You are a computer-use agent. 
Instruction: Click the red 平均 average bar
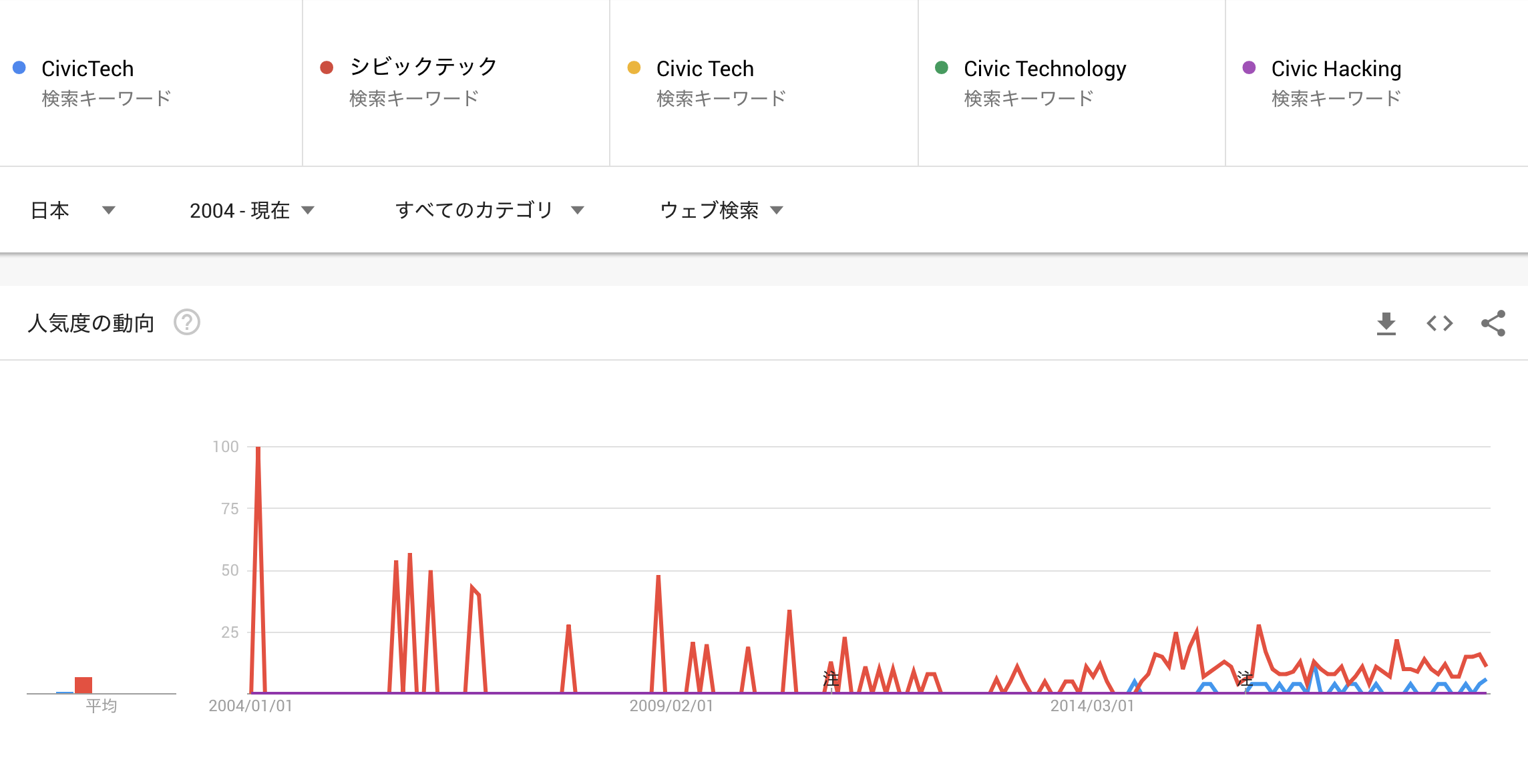tap(83, 685)
